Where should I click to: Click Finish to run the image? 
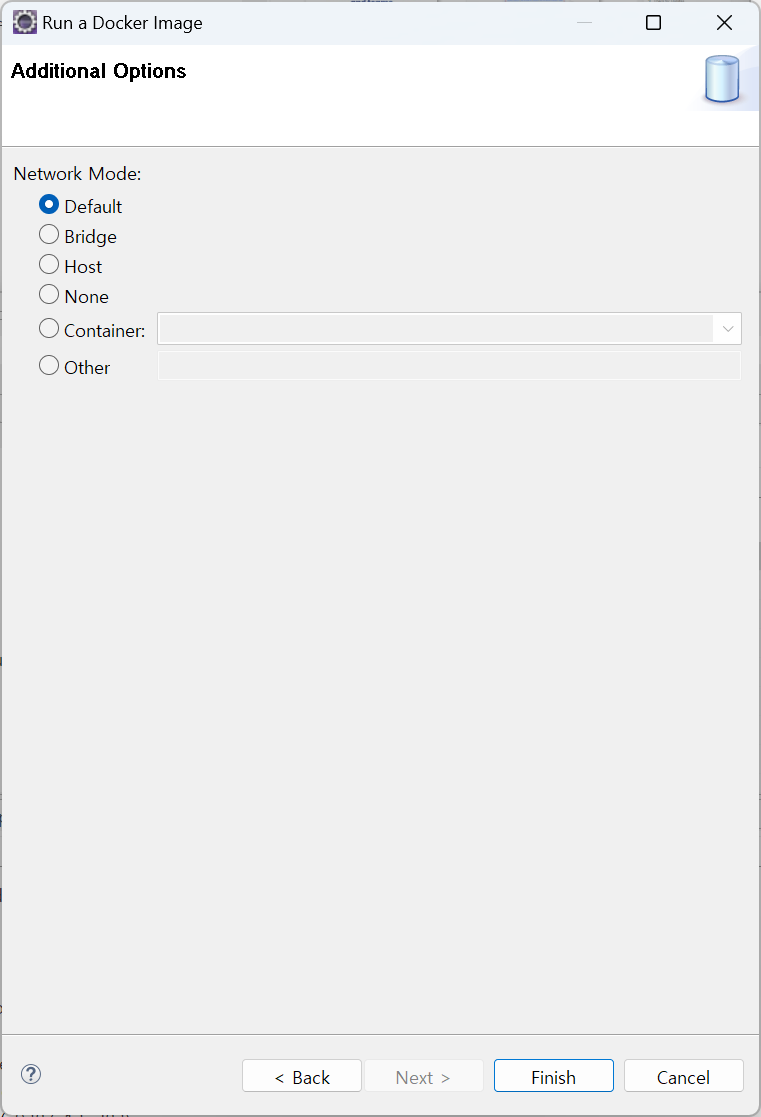553,1077
